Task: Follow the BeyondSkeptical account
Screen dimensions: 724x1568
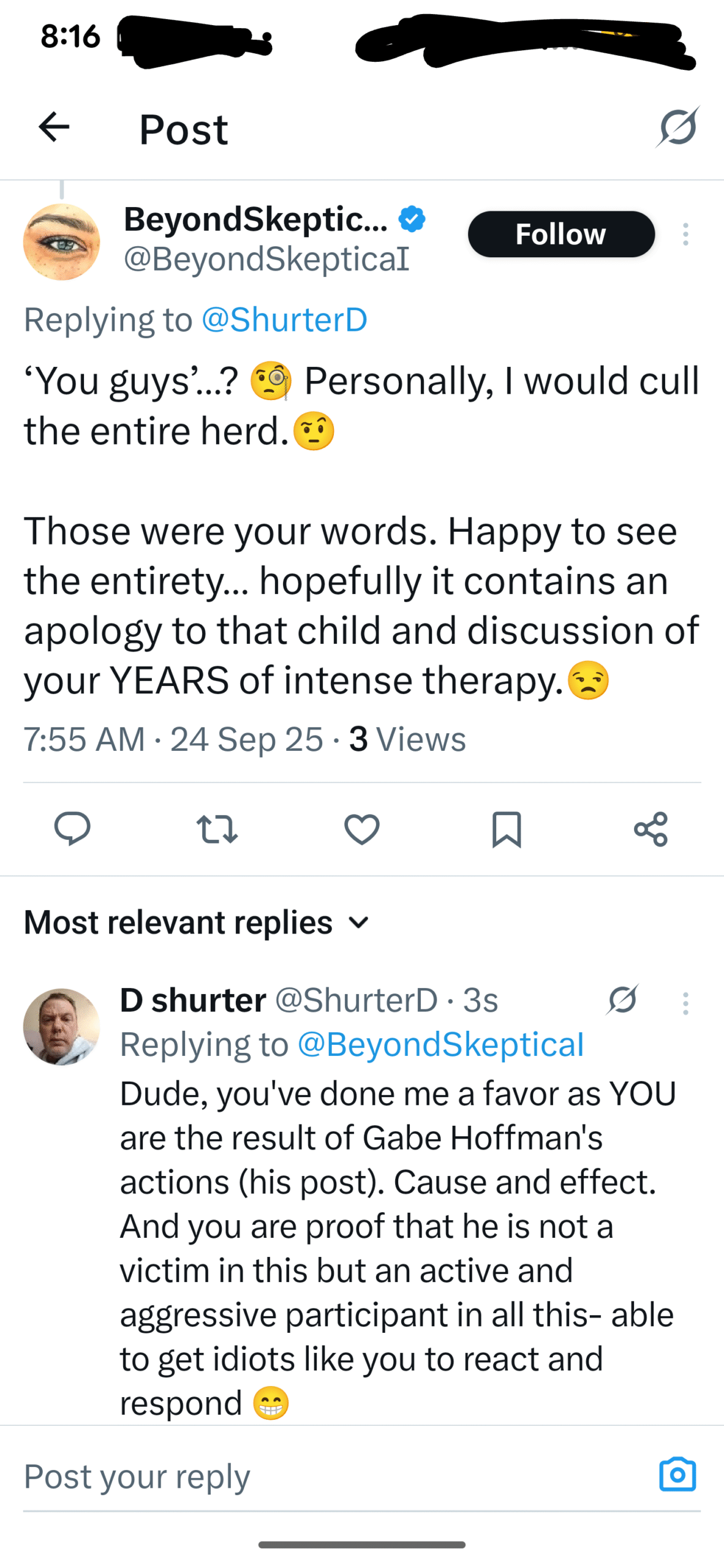Action: click(x=561, y=234)
